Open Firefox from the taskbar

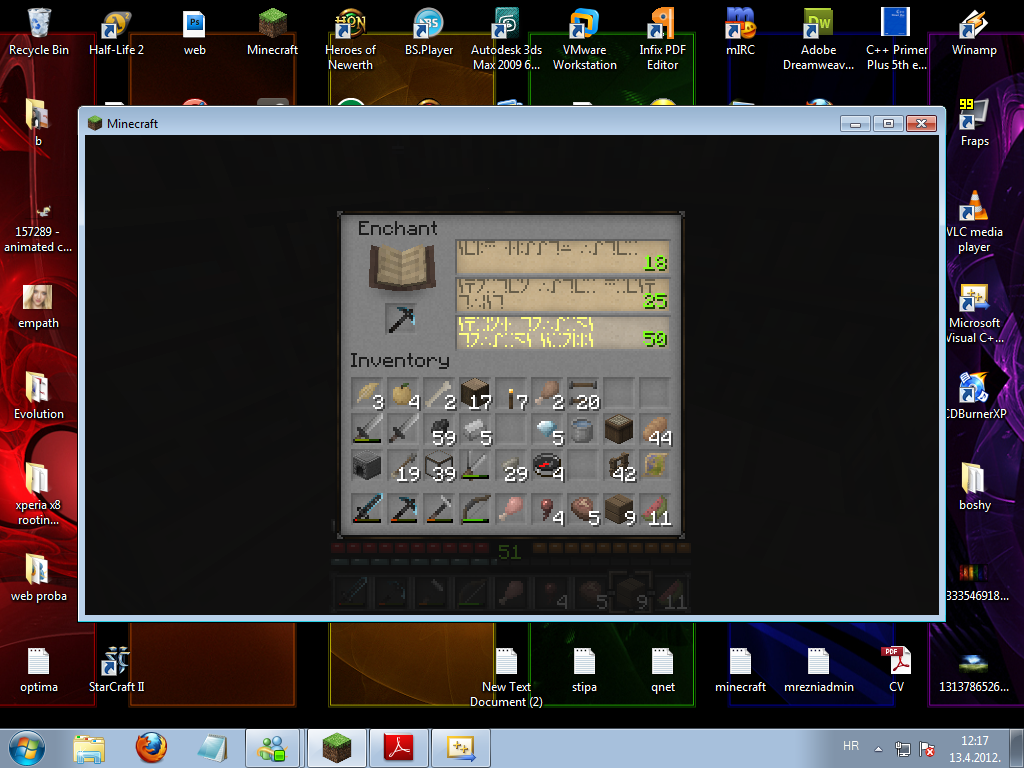tap(151, 748)
